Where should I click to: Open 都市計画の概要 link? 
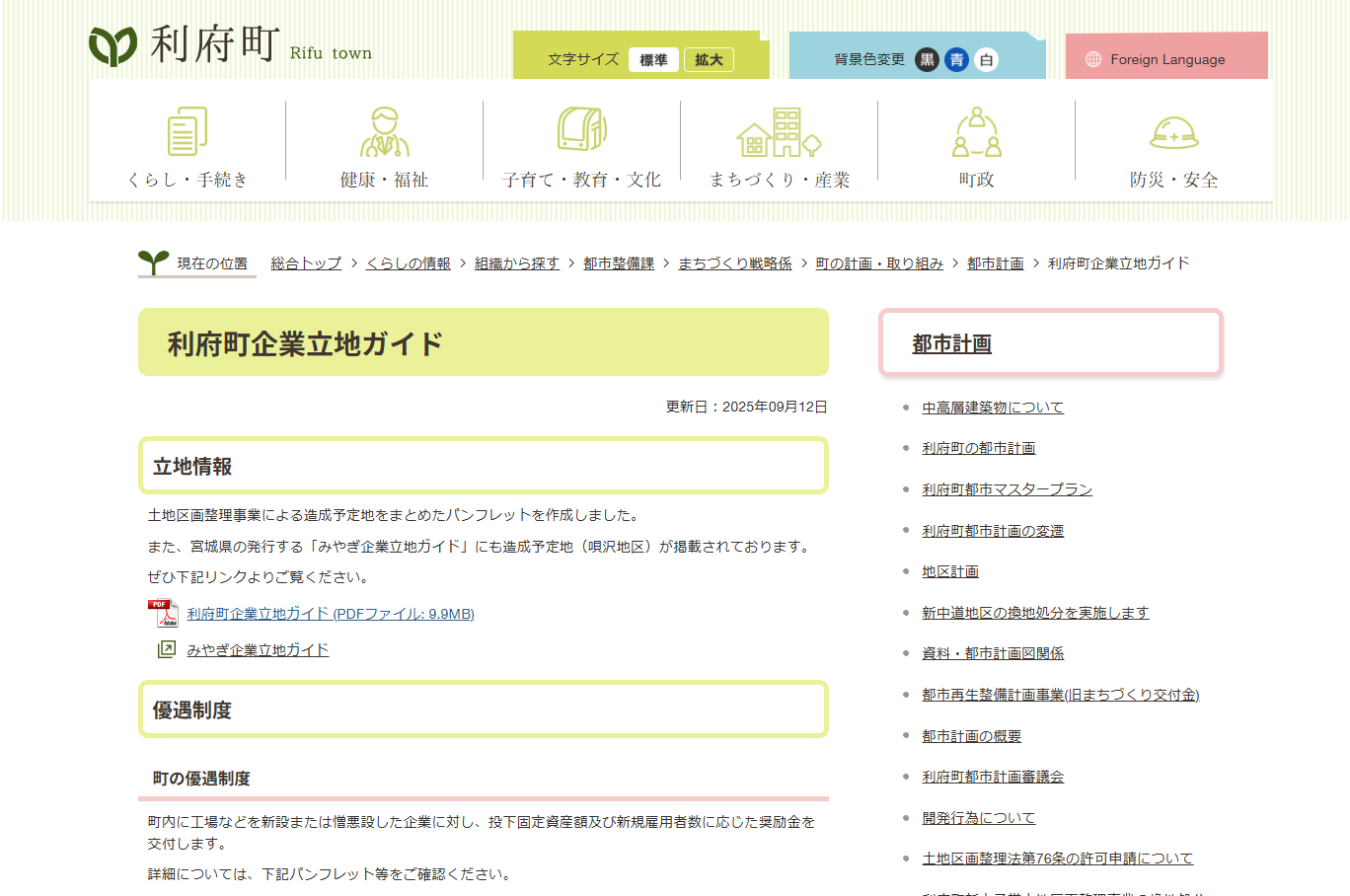[x=971, y=736]
